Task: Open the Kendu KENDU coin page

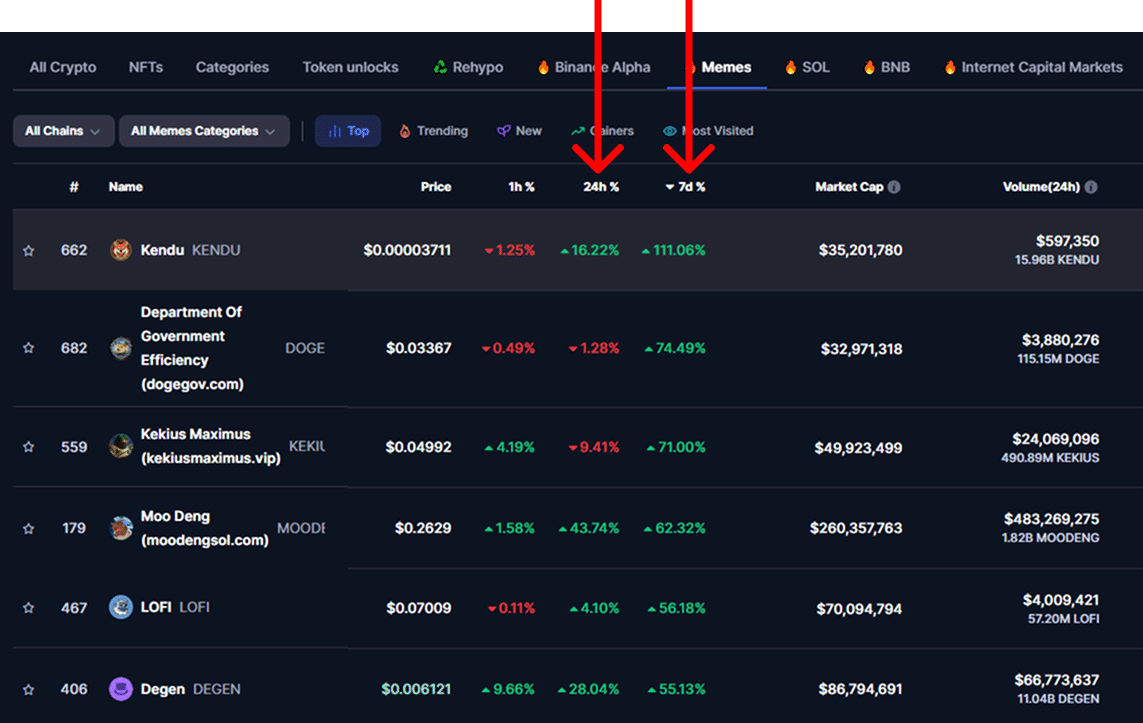Action: (x=190, y=250)
